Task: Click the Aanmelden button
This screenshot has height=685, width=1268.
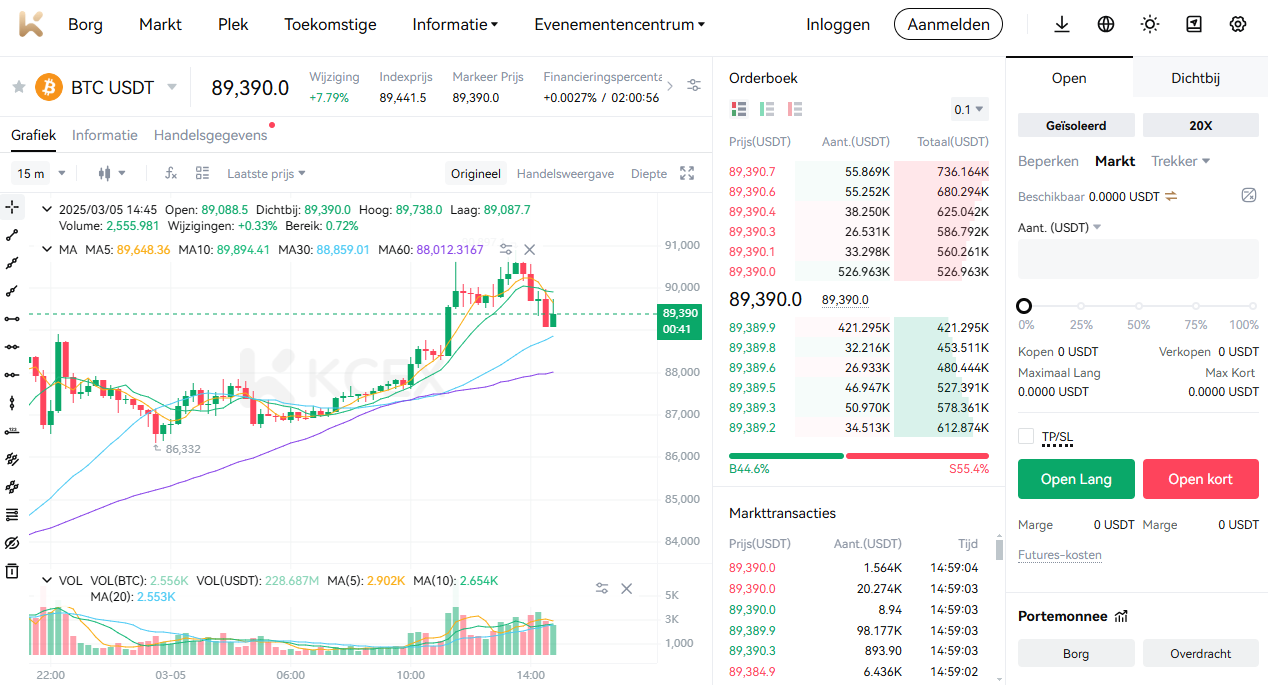Action: click(x=948, y=25)
